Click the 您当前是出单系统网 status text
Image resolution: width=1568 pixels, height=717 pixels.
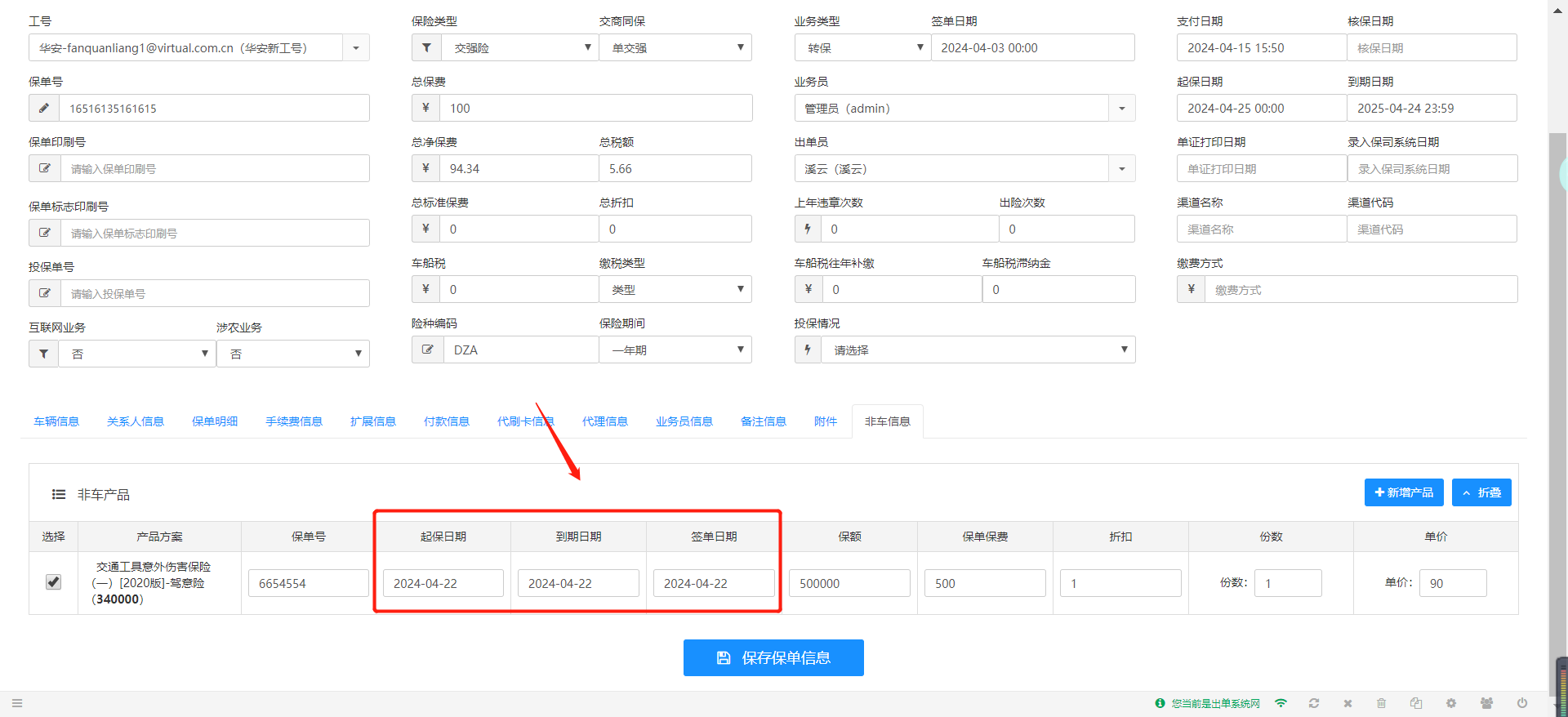tap(1215, 703)
